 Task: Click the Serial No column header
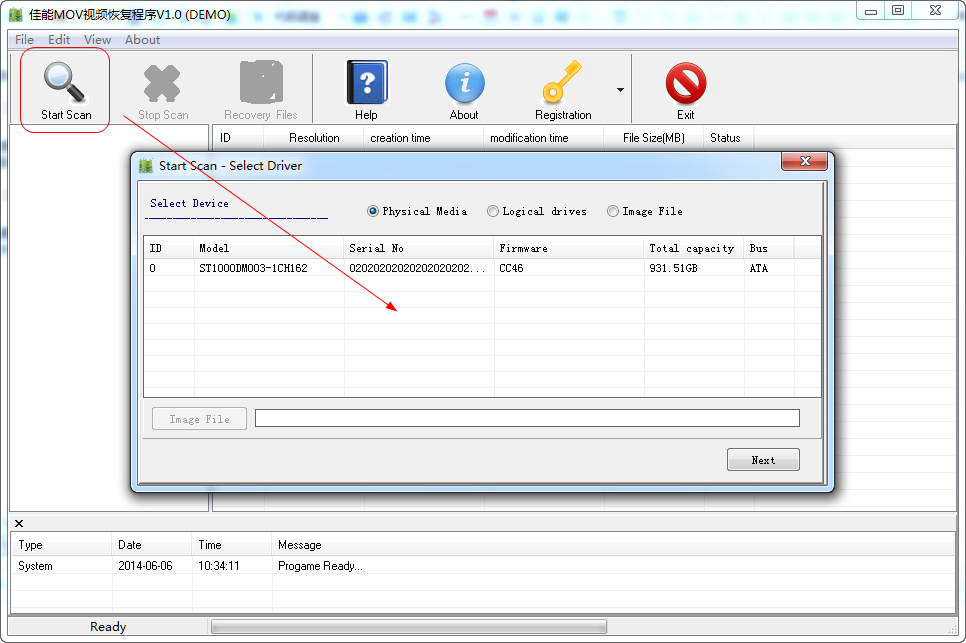419,248
